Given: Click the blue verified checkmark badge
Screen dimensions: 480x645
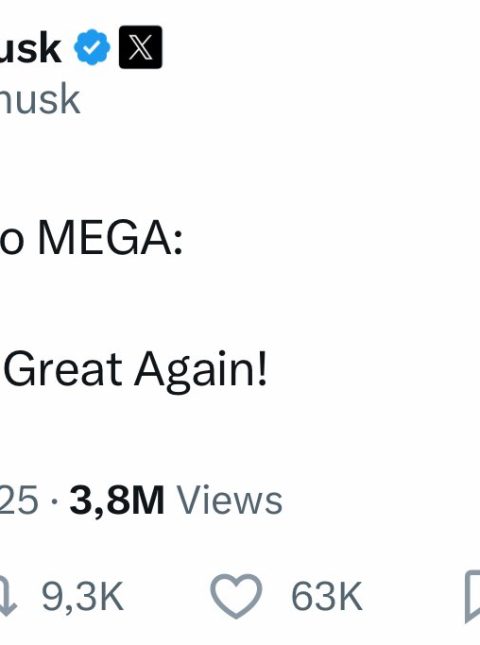Looking at the screenshot, I should click(x=92, y=47).
